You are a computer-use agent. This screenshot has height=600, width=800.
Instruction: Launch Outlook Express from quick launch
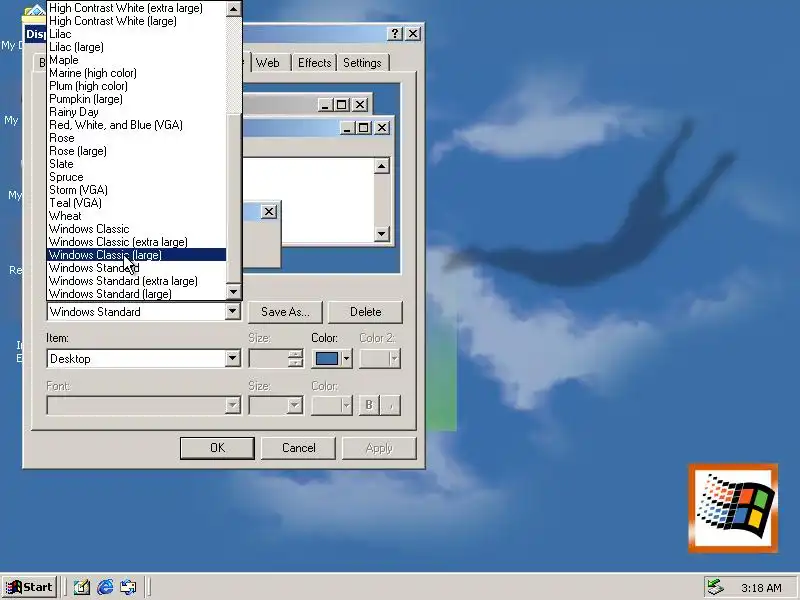(x=128, y=587)
